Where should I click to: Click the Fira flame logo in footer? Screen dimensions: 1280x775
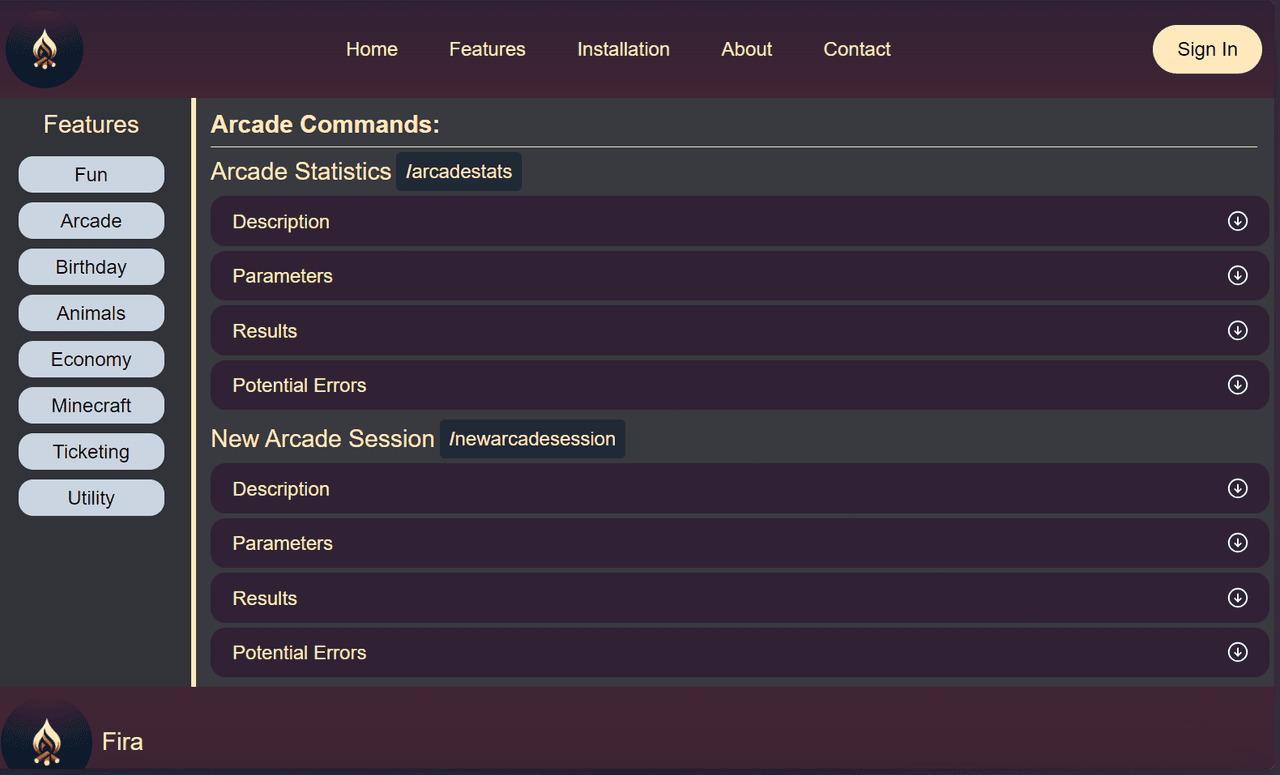click(46, 740)
